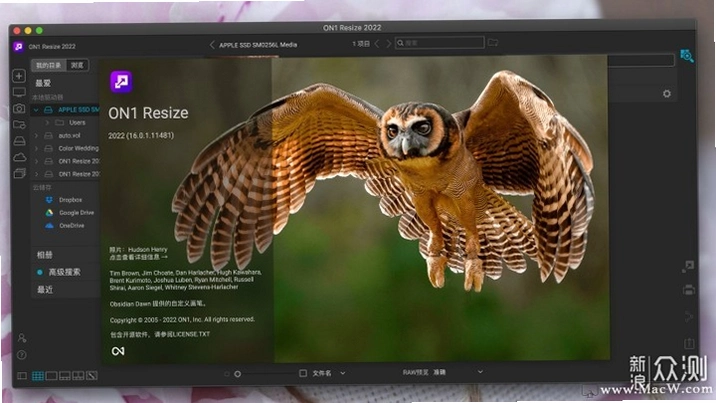This screenshot has height=403, width=716.
Task: Open Dropbox cloud storage
Action: pos(70,200)
